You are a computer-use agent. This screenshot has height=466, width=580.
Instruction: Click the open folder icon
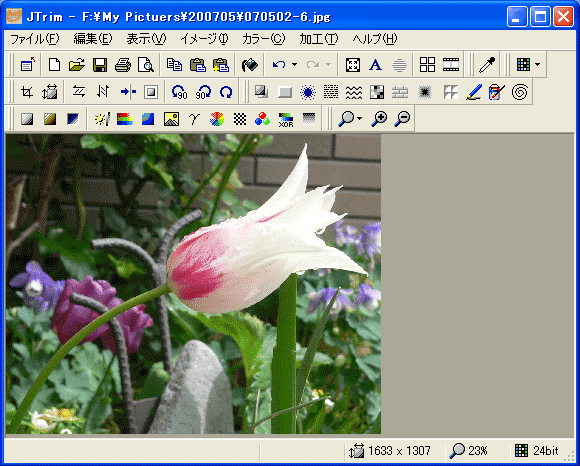[x=77, y=65]
